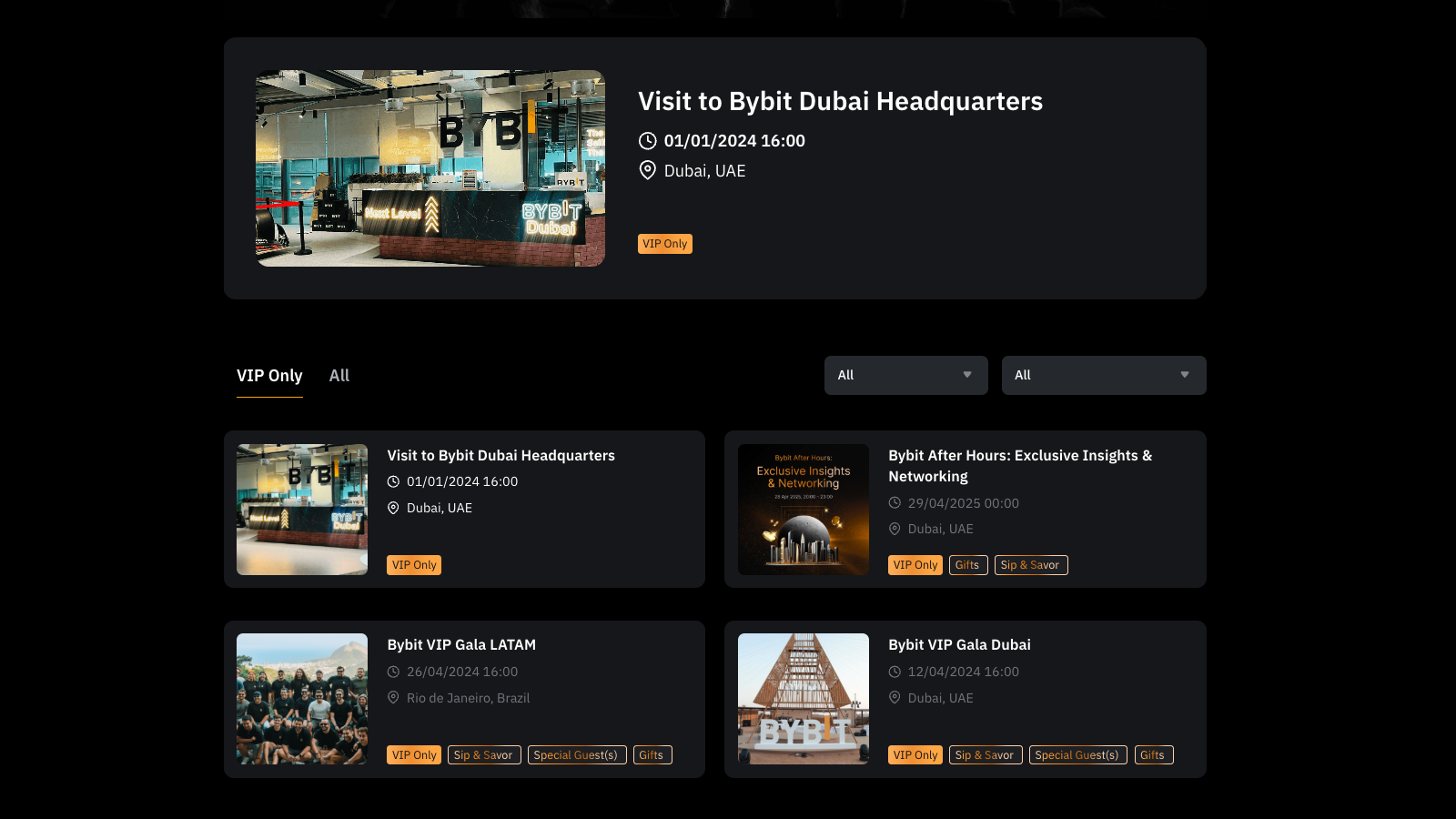This screenshot has width=1456, height=819.
Task: Switch to the All tab
Action: 339,375
